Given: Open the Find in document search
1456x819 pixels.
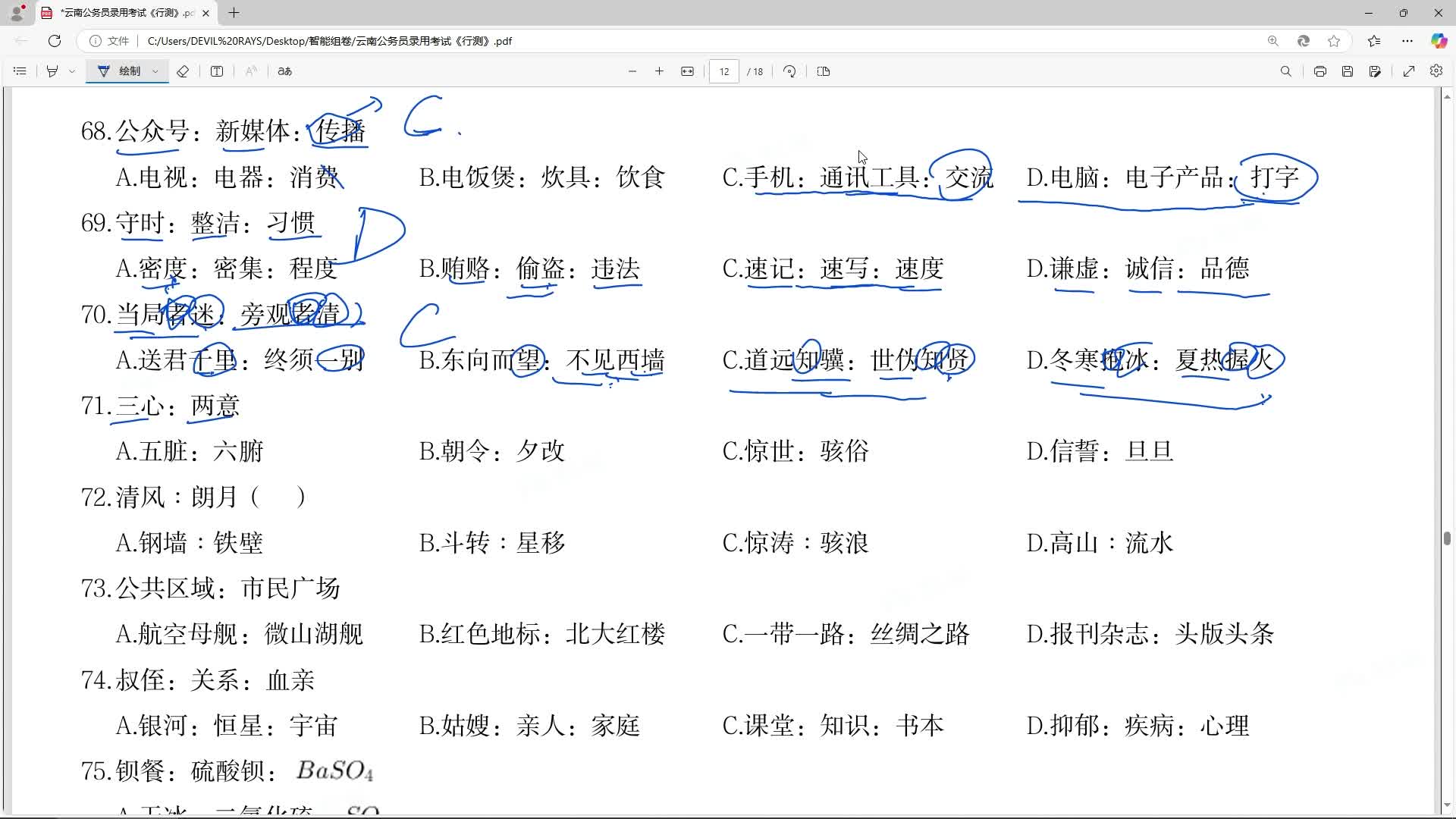Looking at the screenshot, I should (x=1286, y=71).
